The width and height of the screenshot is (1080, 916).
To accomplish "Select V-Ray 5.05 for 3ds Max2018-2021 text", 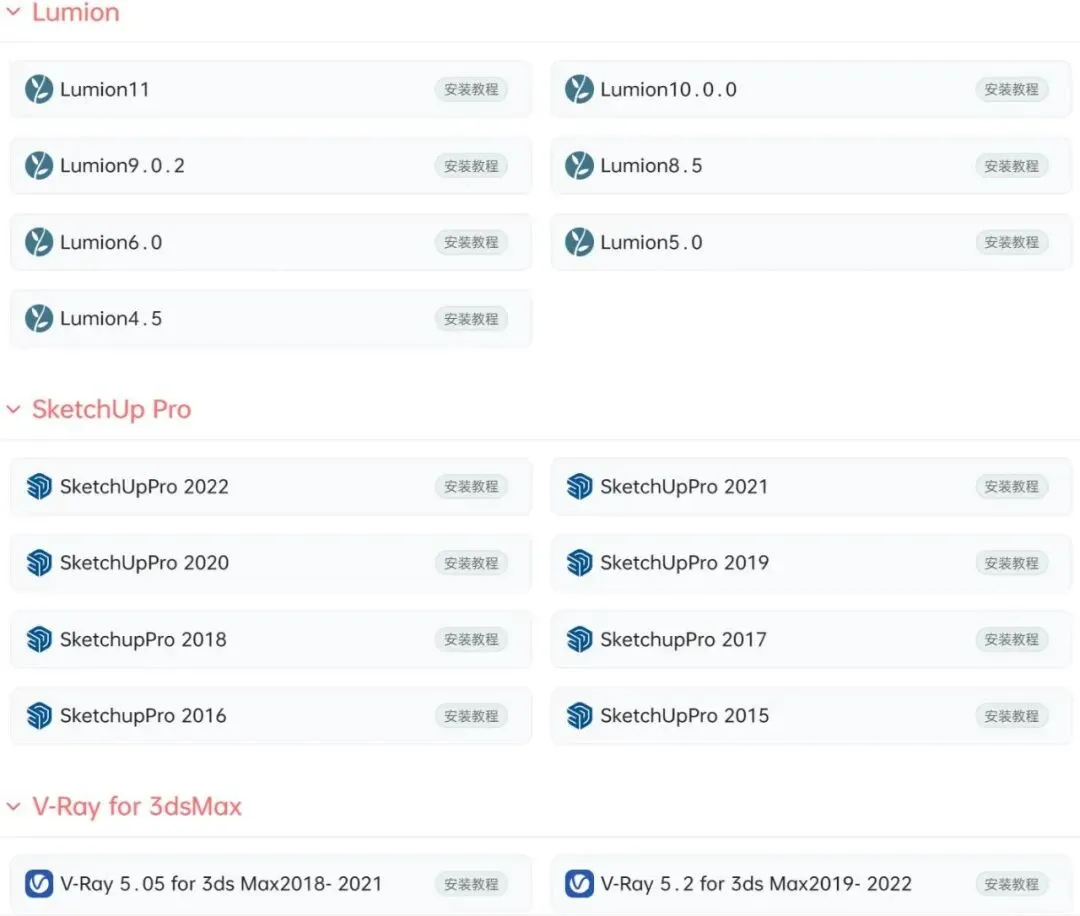I will [x=221, y=884].
